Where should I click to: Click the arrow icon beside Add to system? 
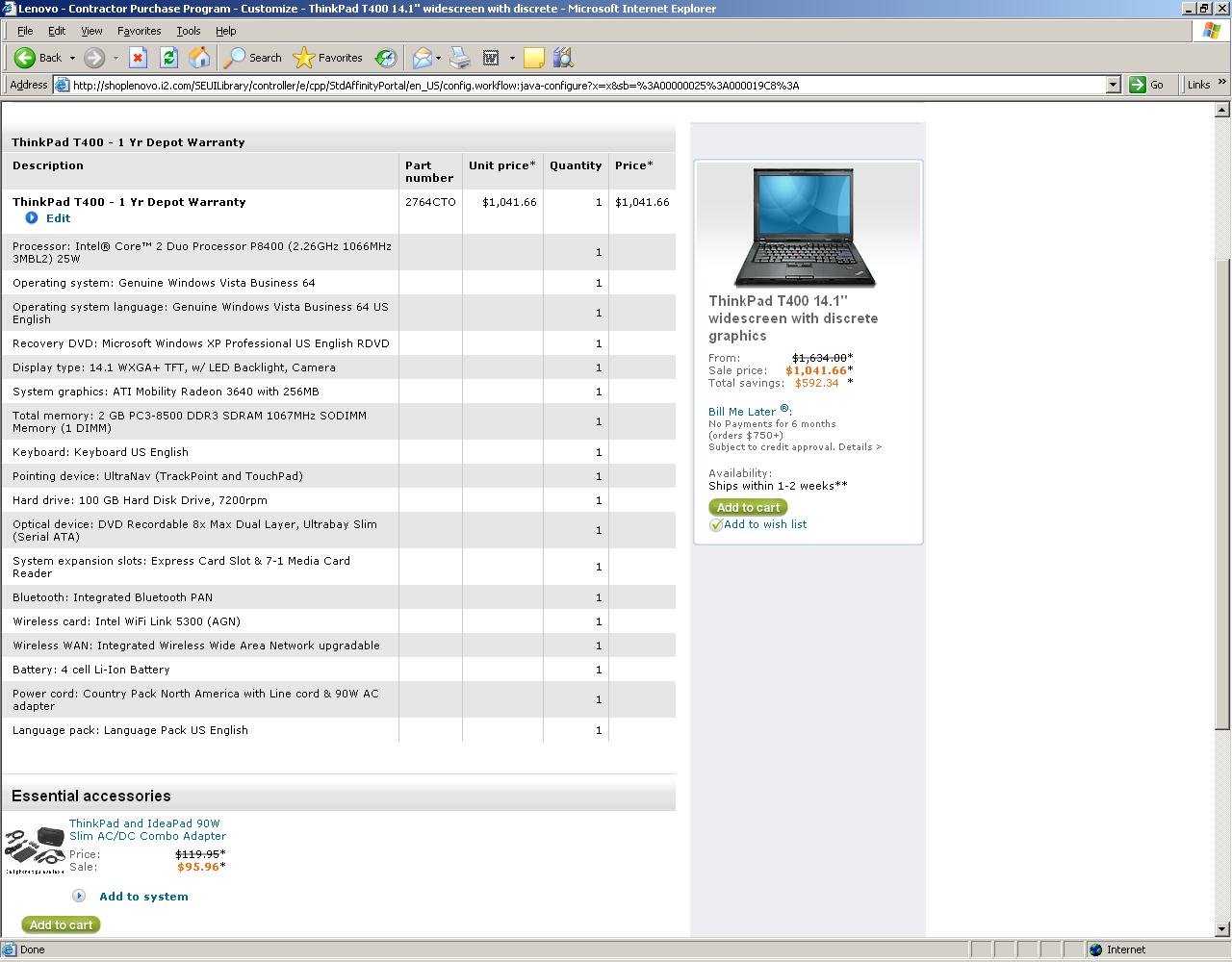pyautogui.click(x=79, y=896)
